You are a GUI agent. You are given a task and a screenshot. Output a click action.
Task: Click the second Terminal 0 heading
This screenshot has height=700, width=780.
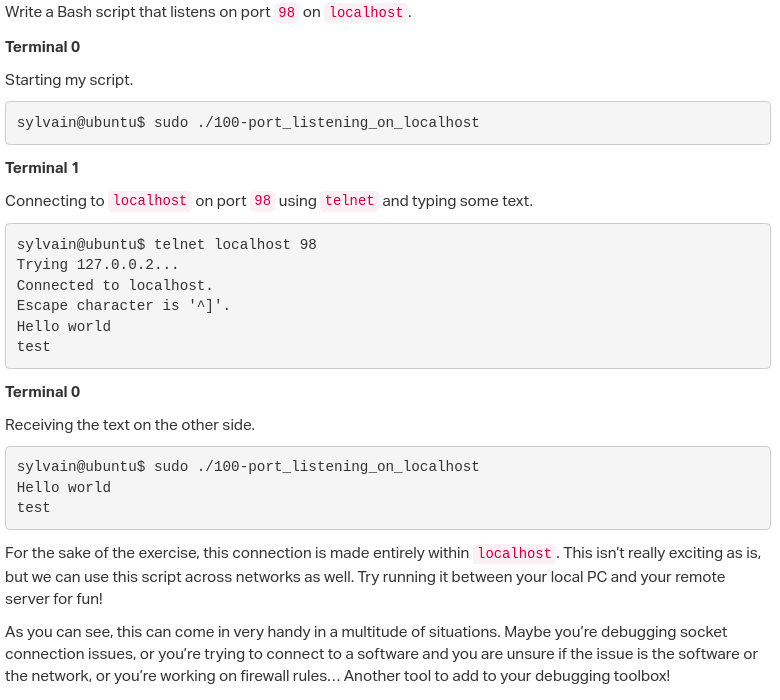click(x=42, y=392)
